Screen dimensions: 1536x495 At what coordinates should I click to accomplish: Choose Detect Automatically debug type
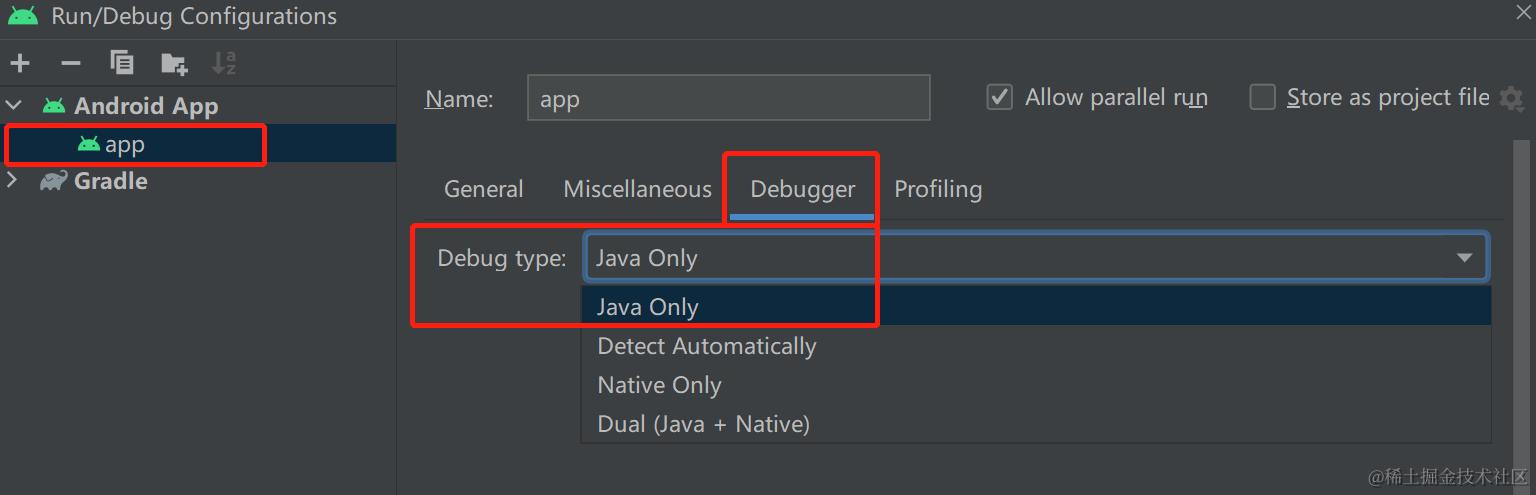tap(707, 346)
